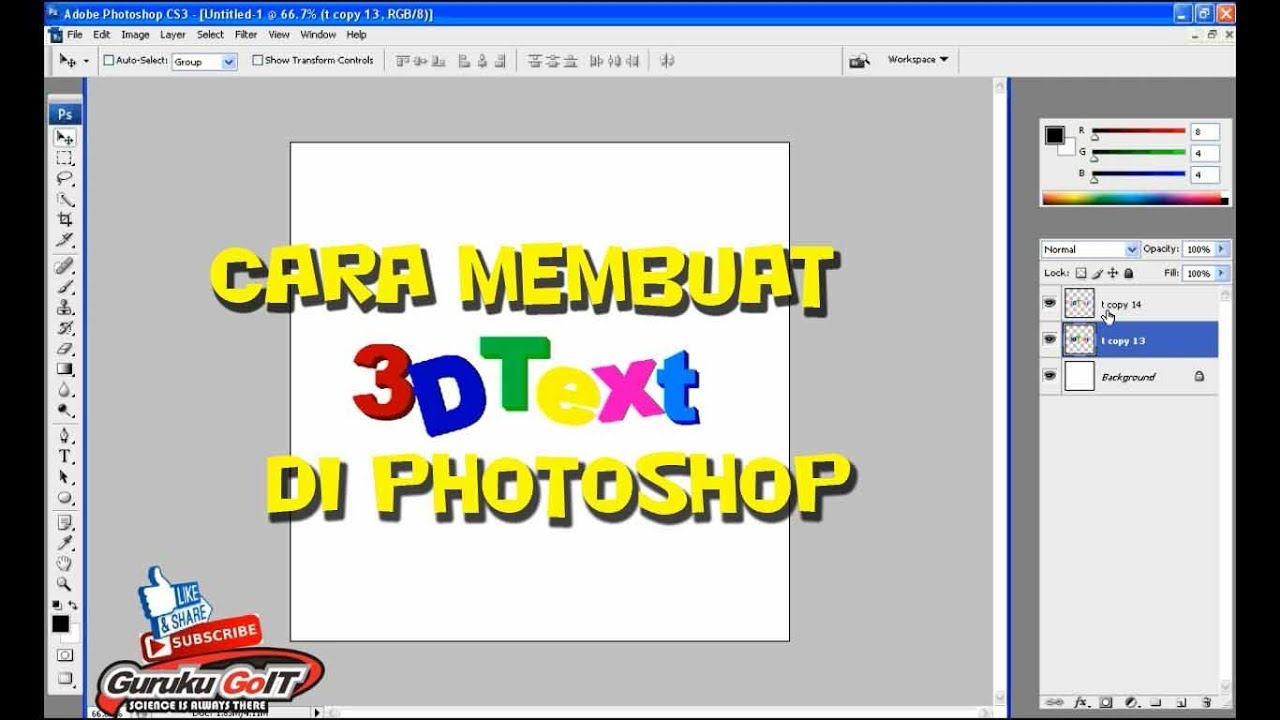
Task: Select the Eraser tool
Action: pos(65,349)
